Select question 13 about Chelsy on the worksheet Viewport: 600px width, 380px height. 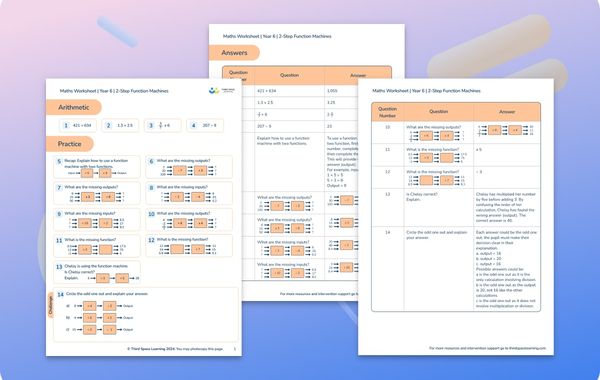click(97, 272)
